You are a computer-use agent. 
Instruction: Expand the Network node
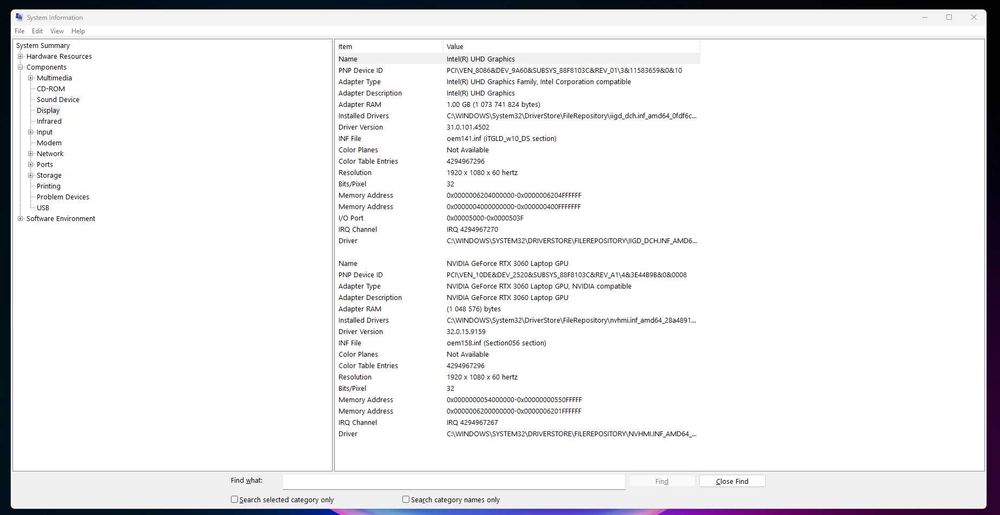[31, 154]
